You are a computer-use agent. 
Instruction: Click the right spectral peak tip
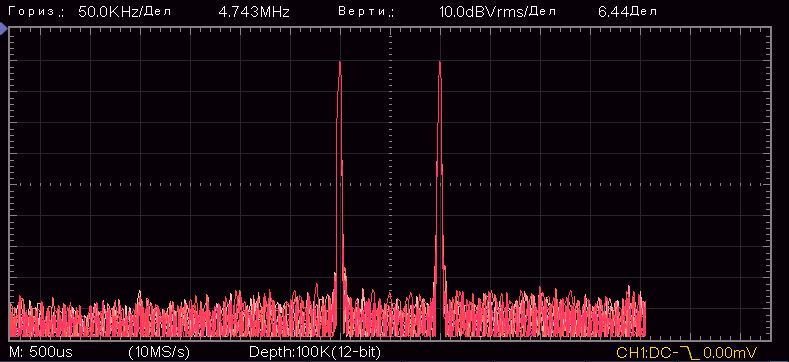click(440, 62)
